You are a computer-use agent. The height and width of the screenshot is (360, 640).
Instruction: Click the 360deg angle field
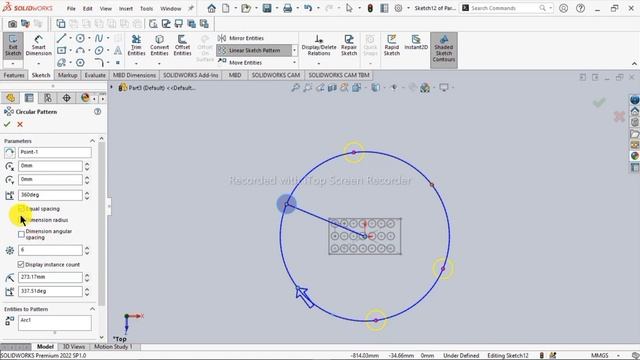click(50, 195)
